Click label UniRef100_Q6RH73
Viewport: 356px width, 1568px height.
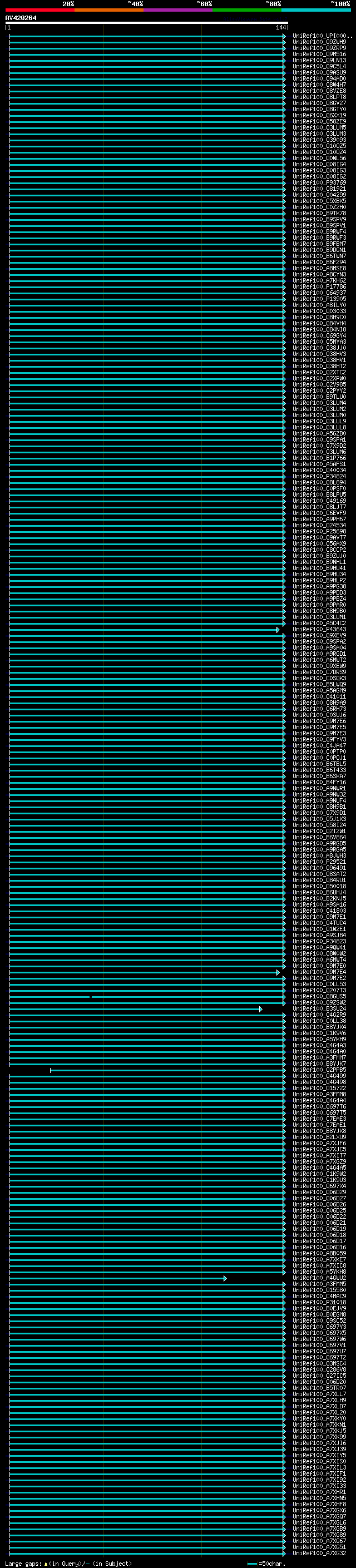click(x=319, y=709)
